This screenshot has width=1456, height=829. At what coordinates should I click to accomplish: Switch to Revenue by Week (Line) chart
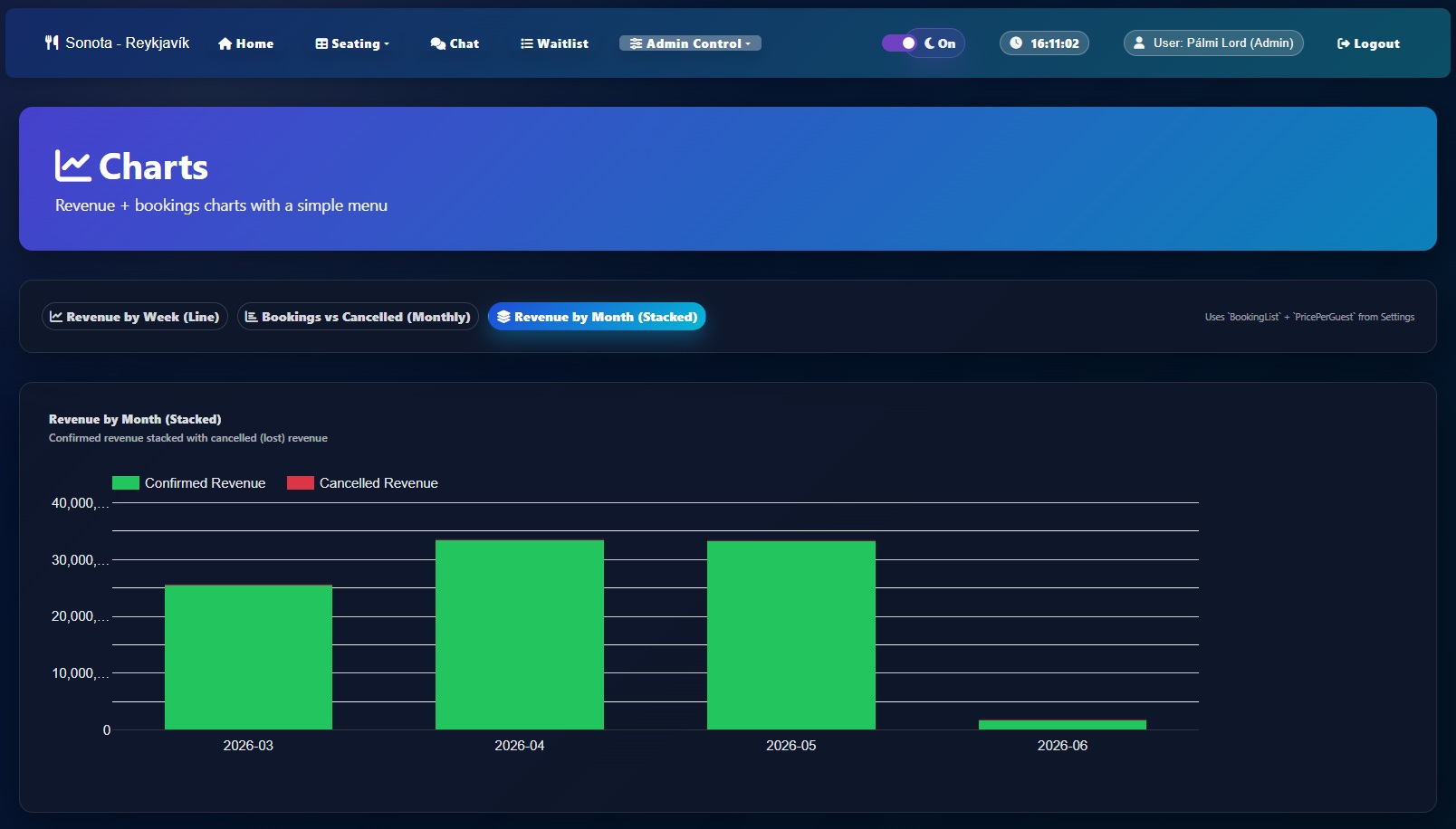(134, 317)
